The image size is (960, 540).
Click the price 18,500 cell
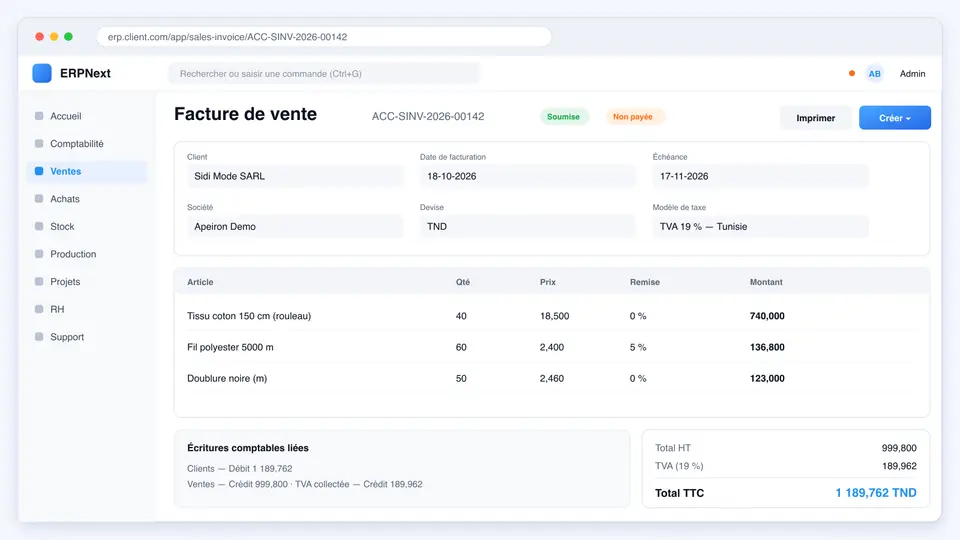pos(554,316)
